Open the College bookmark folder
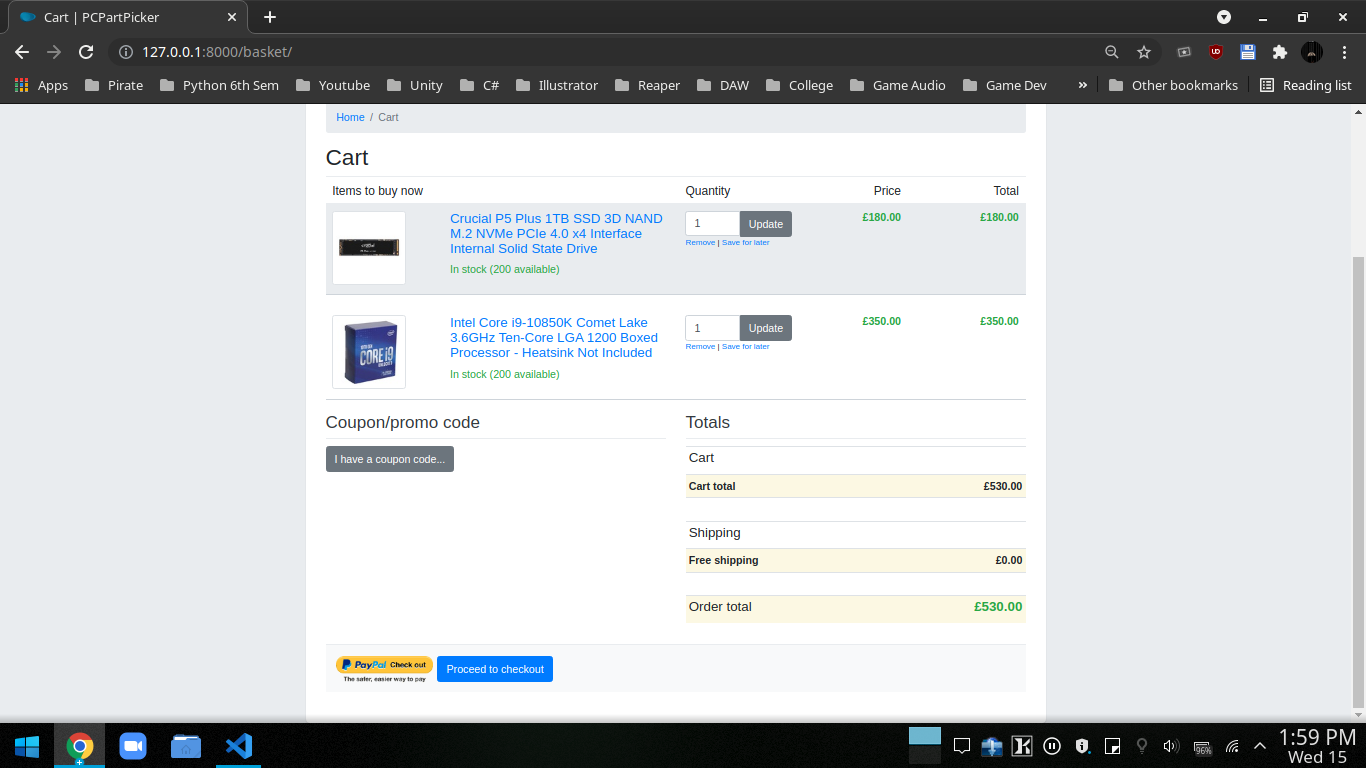Screen dimensions: 1366x768 click(x=799, y=85)
